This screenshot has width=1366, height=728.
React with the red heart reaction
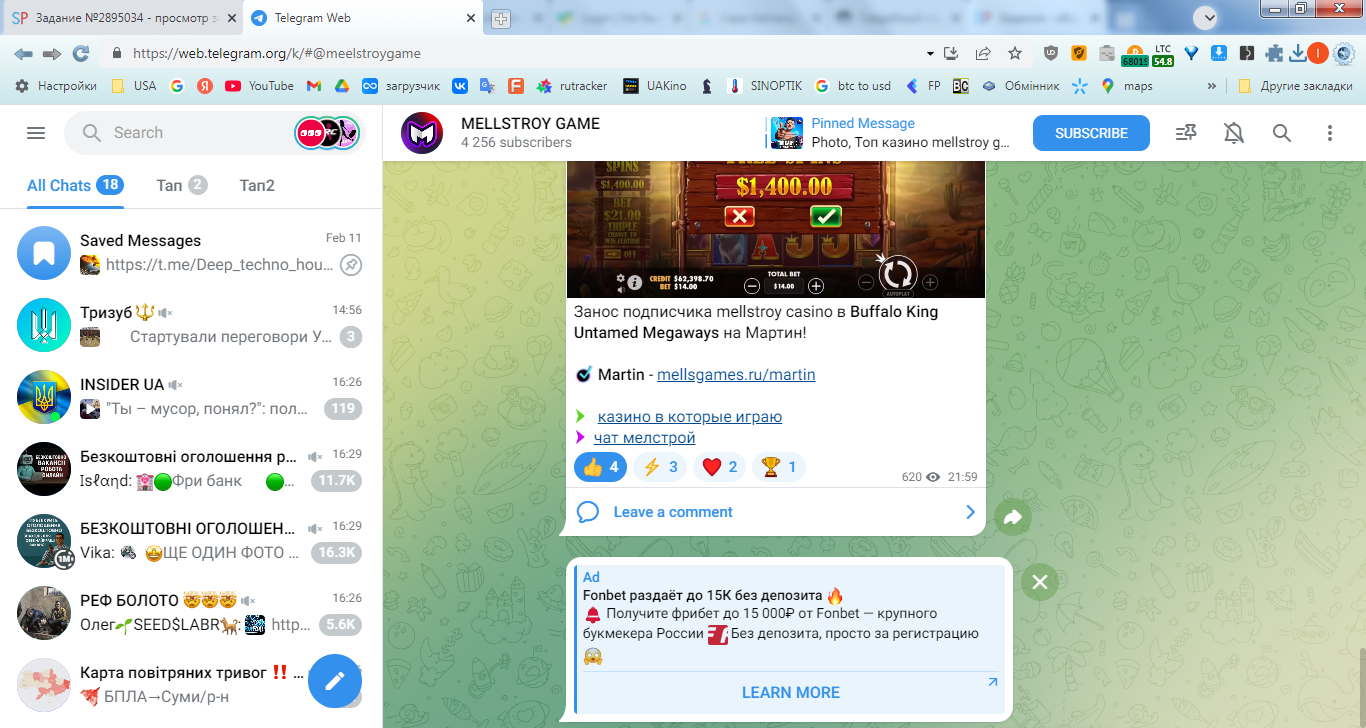(x=719, y=467)
